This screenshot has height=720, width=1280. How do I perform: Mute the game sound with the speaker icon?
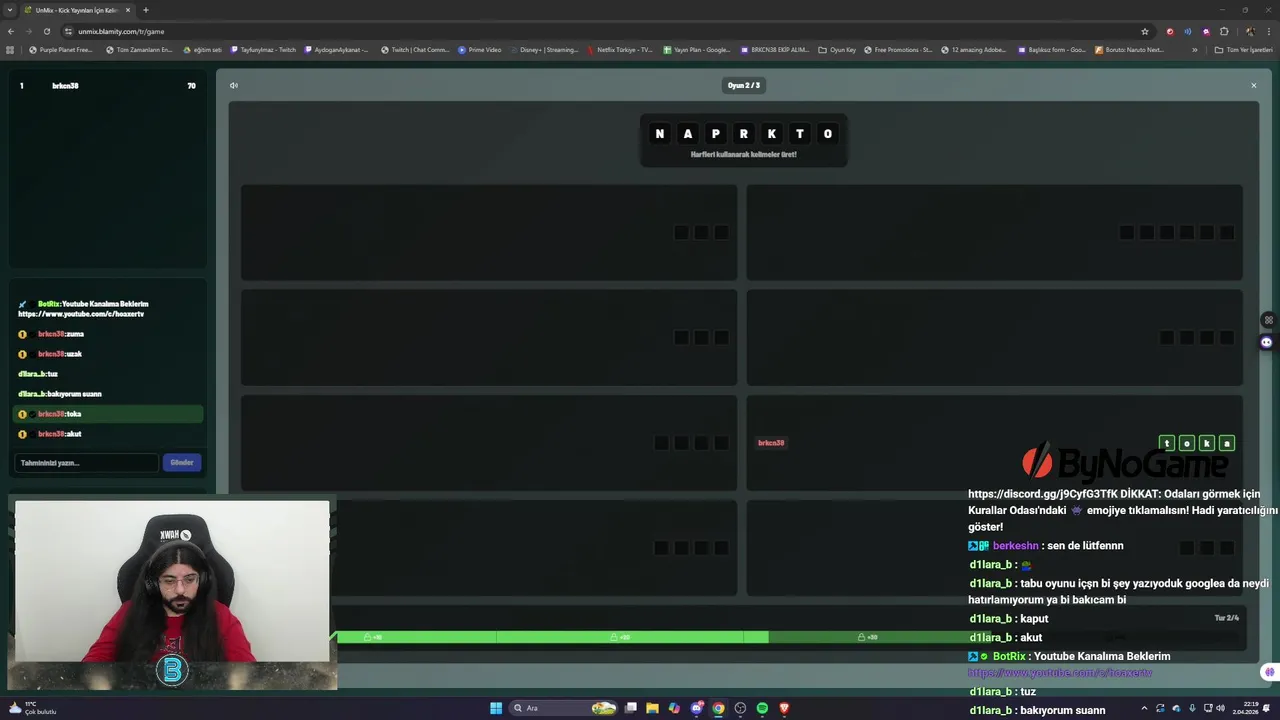pyautogui.click(x=234, y=85)
